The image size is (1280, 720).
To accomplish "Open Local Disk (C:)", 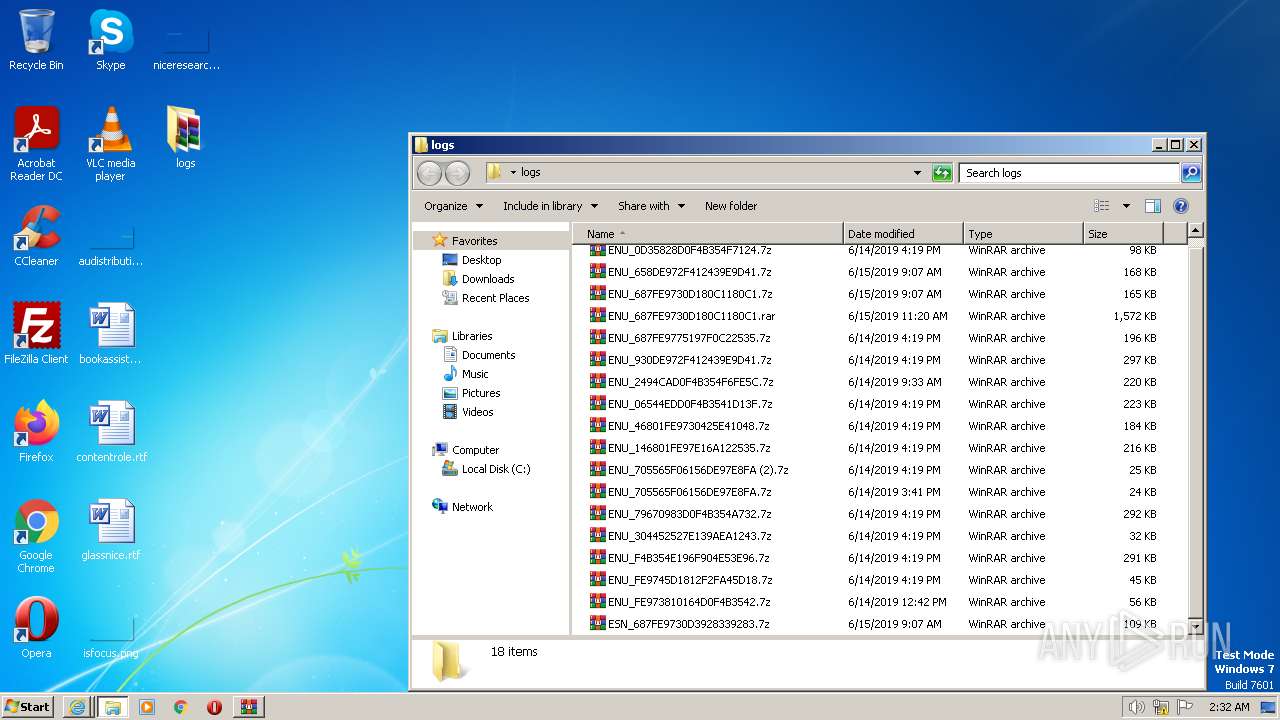I will (496, 469).
